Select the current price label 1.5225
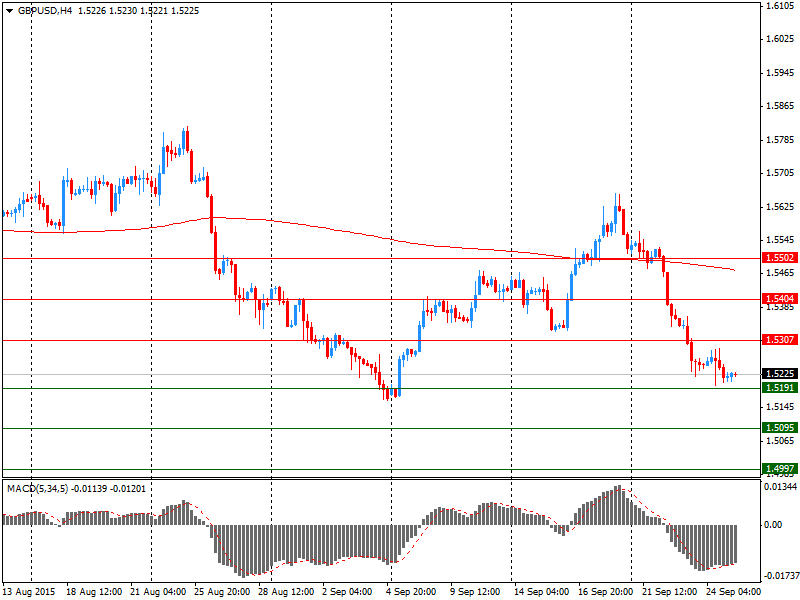The width and height of the screenshot is (800, 600). pyautogui.click(x=779, y=374)
